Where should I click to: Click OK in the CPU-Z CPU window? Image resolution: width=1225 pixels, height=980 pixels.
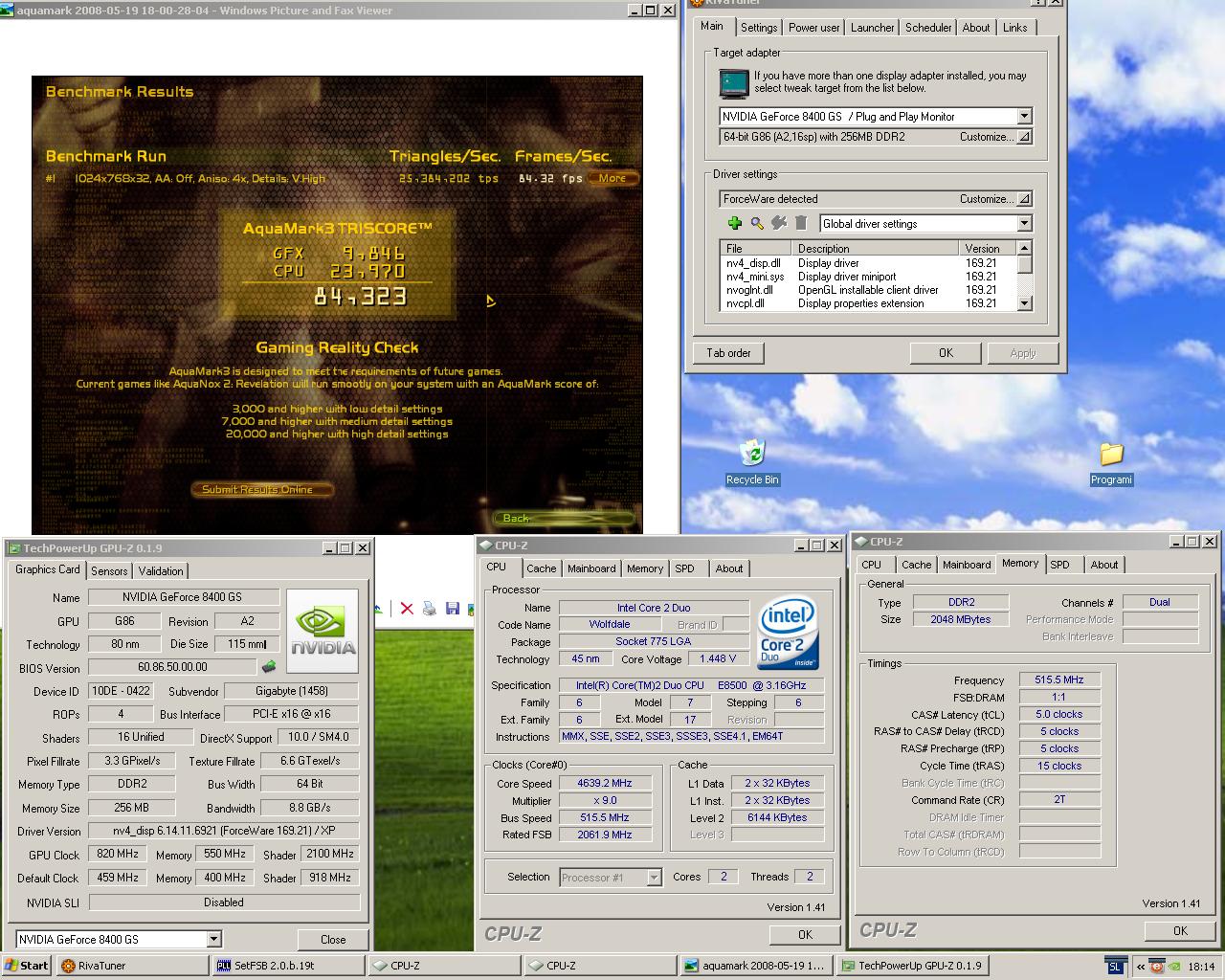point(805,935)
